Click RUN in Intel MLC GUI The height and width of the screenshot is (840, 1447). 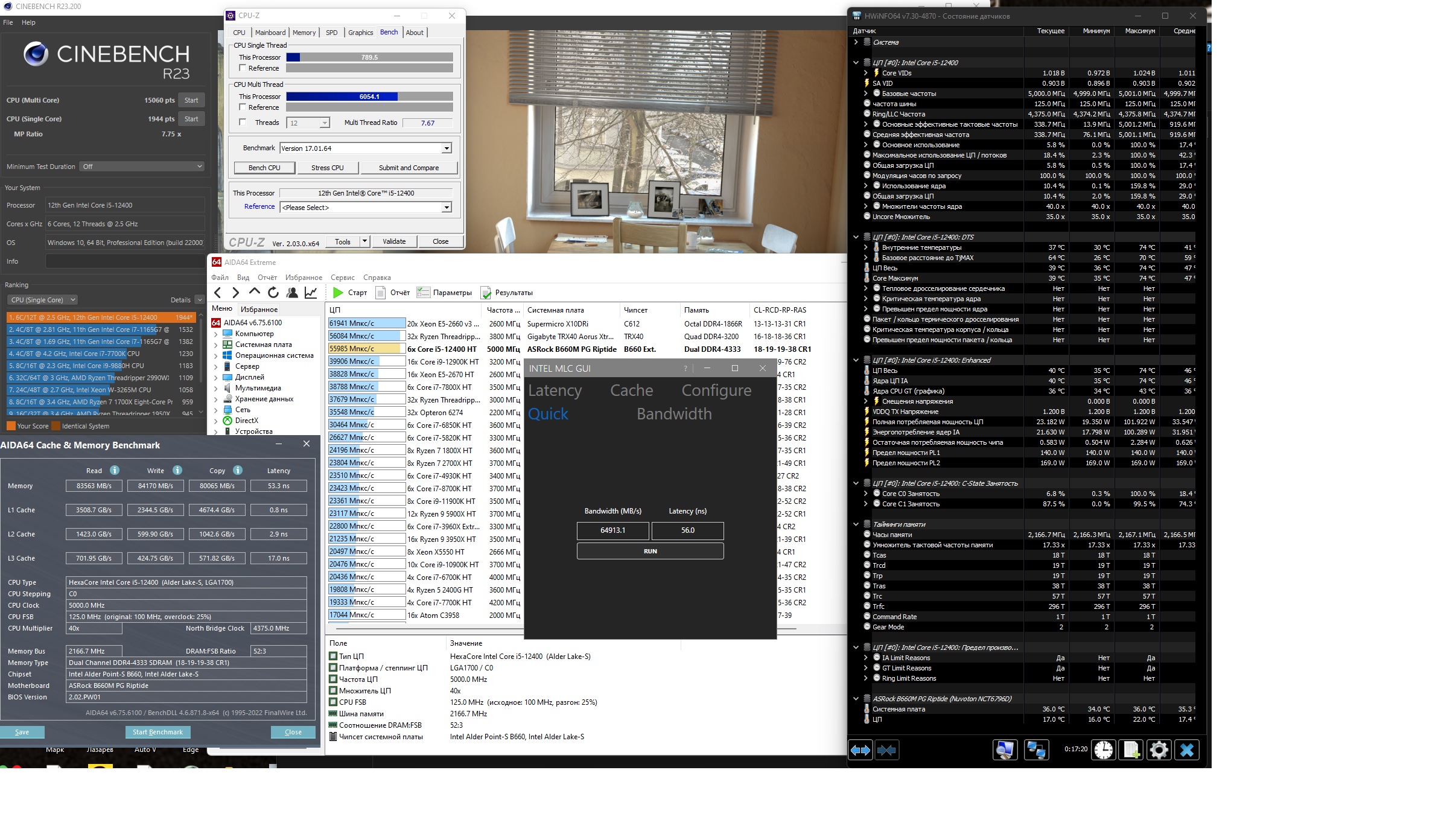(650, 551)
